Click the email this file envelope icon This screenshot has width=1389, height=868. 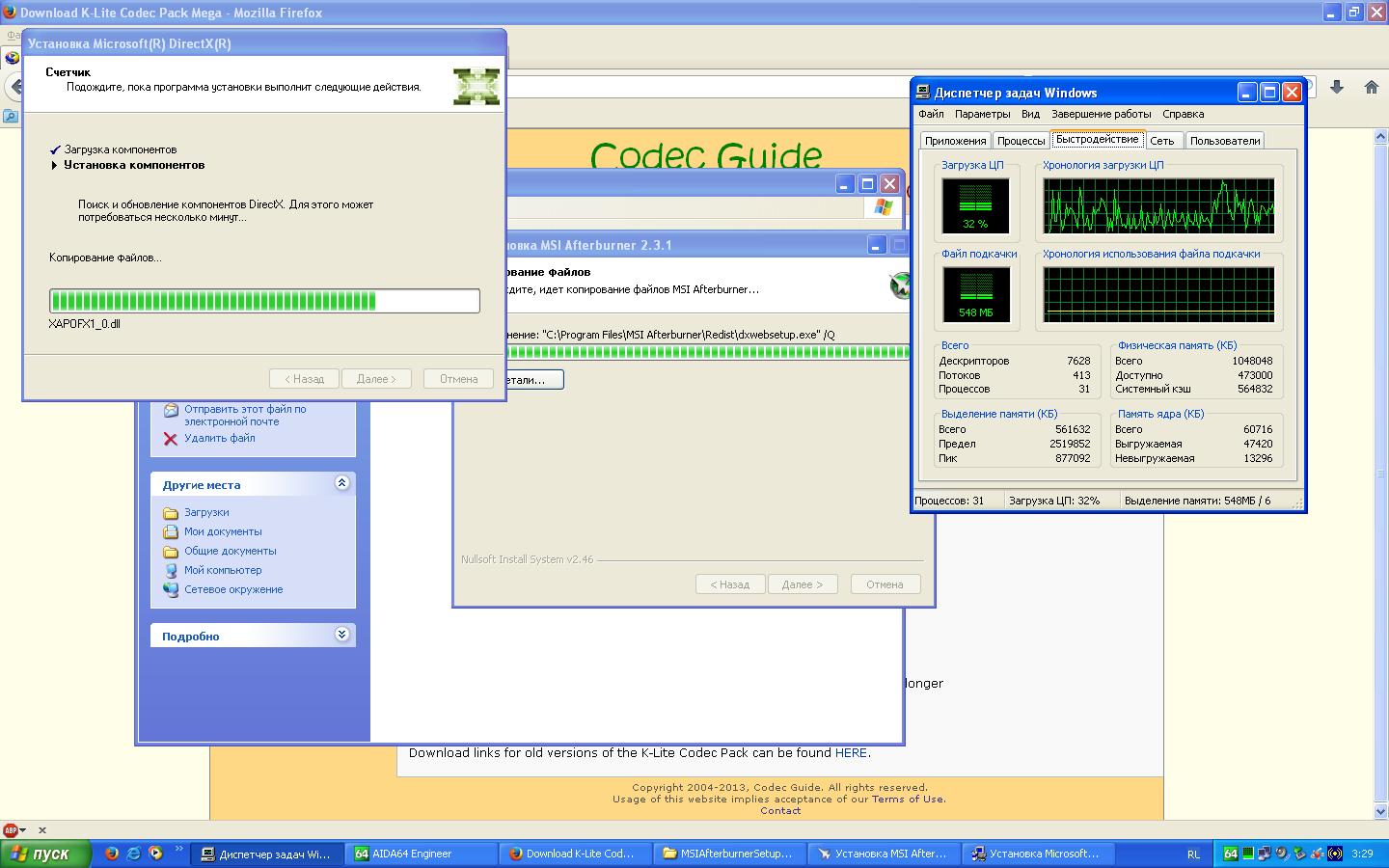point(171,410)
